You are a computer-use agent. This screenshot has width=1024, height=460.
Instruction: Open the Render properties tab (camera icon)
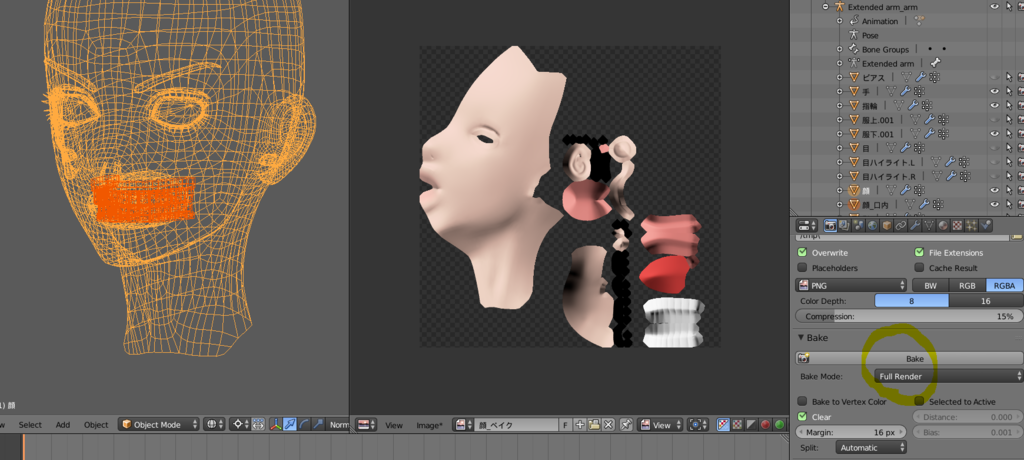click(x=830, y=225)
